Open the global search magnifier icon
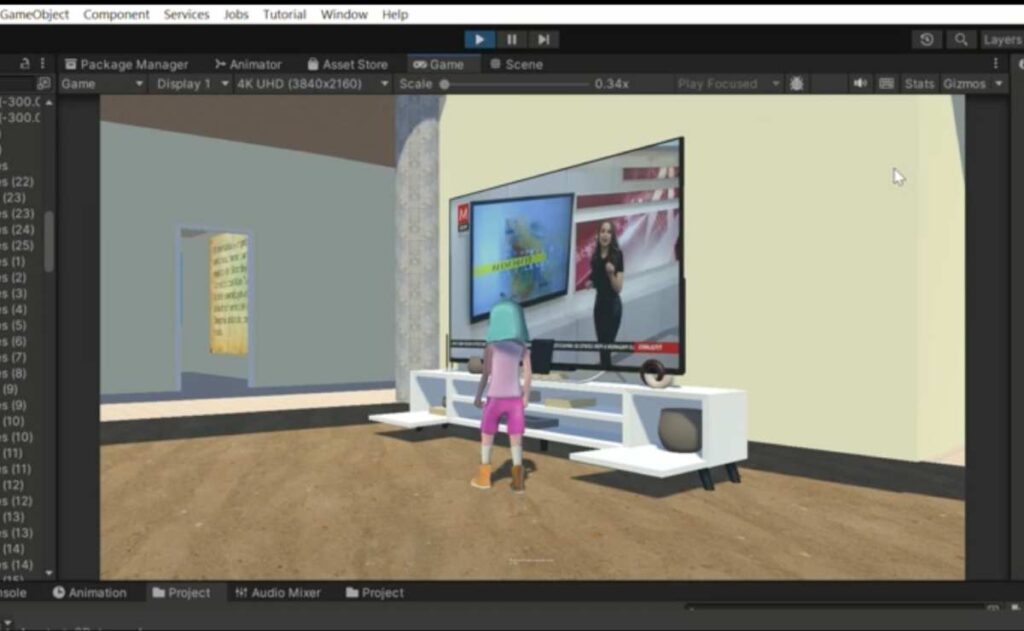This screenshot has width=1024, height=631. pos(961,40)
